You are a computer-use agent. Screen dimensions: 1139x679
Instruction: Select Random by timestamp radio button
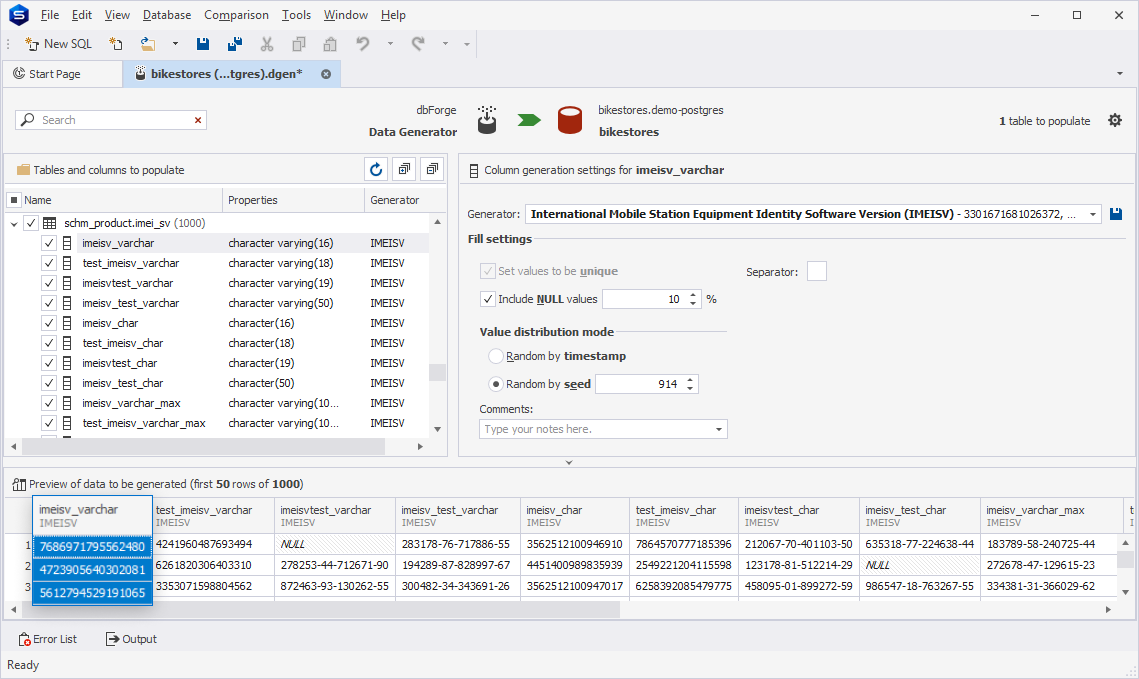pos(496,356)
